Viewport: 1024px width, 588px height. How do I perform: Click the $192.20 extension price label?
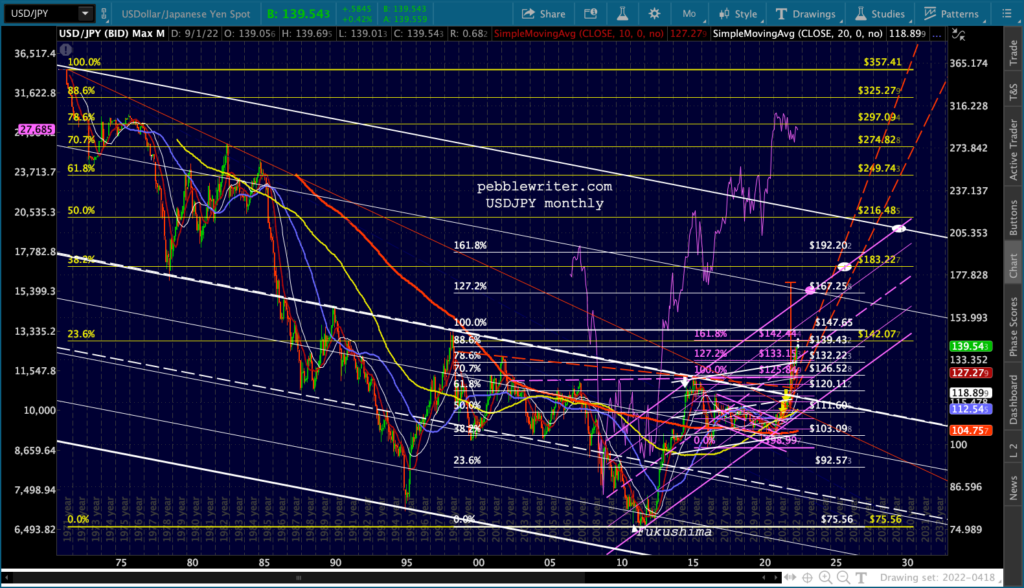point(830,246)
